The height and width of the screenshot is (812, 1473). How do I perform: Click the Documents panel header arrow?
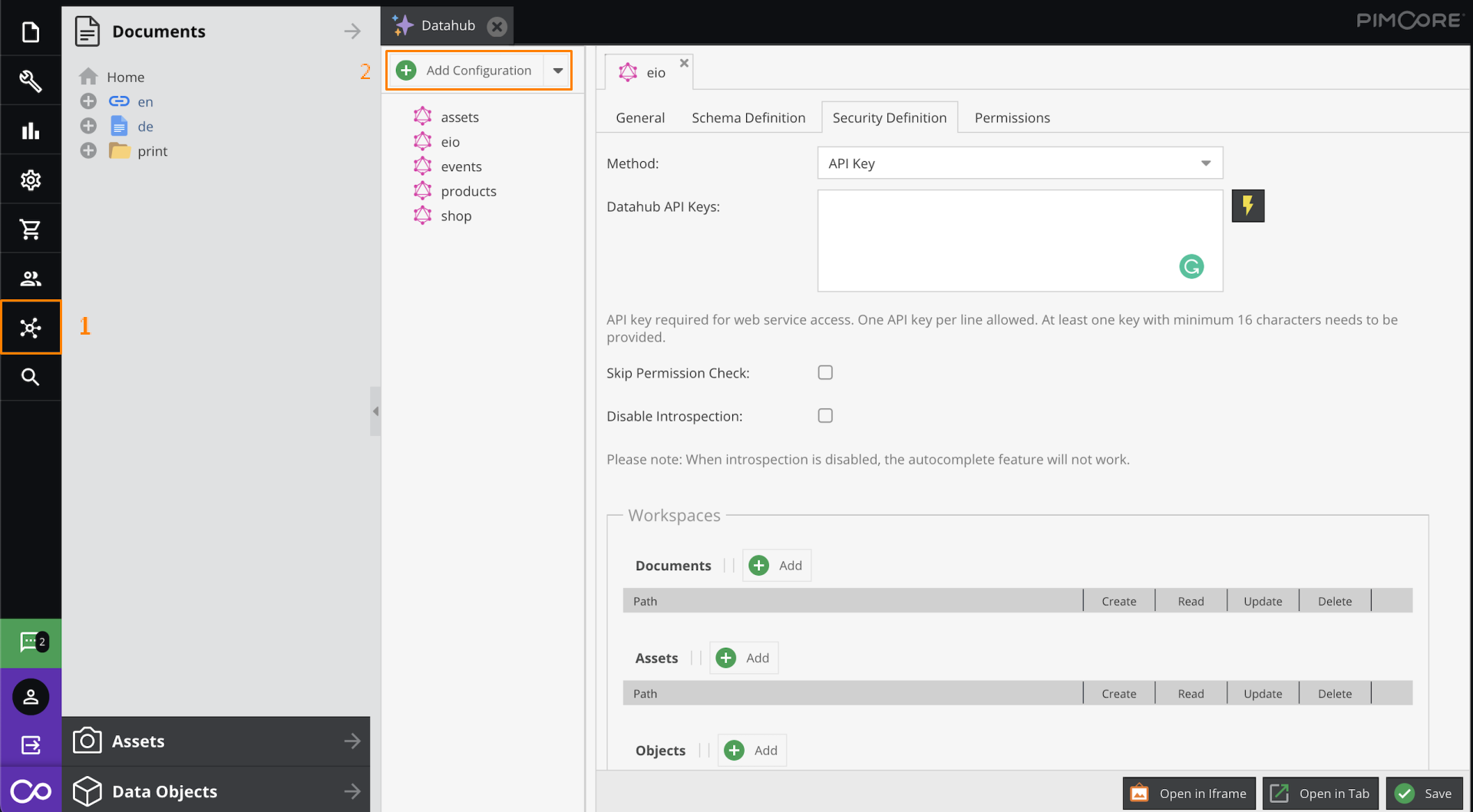pyautogui.click(x=352, y=31)
